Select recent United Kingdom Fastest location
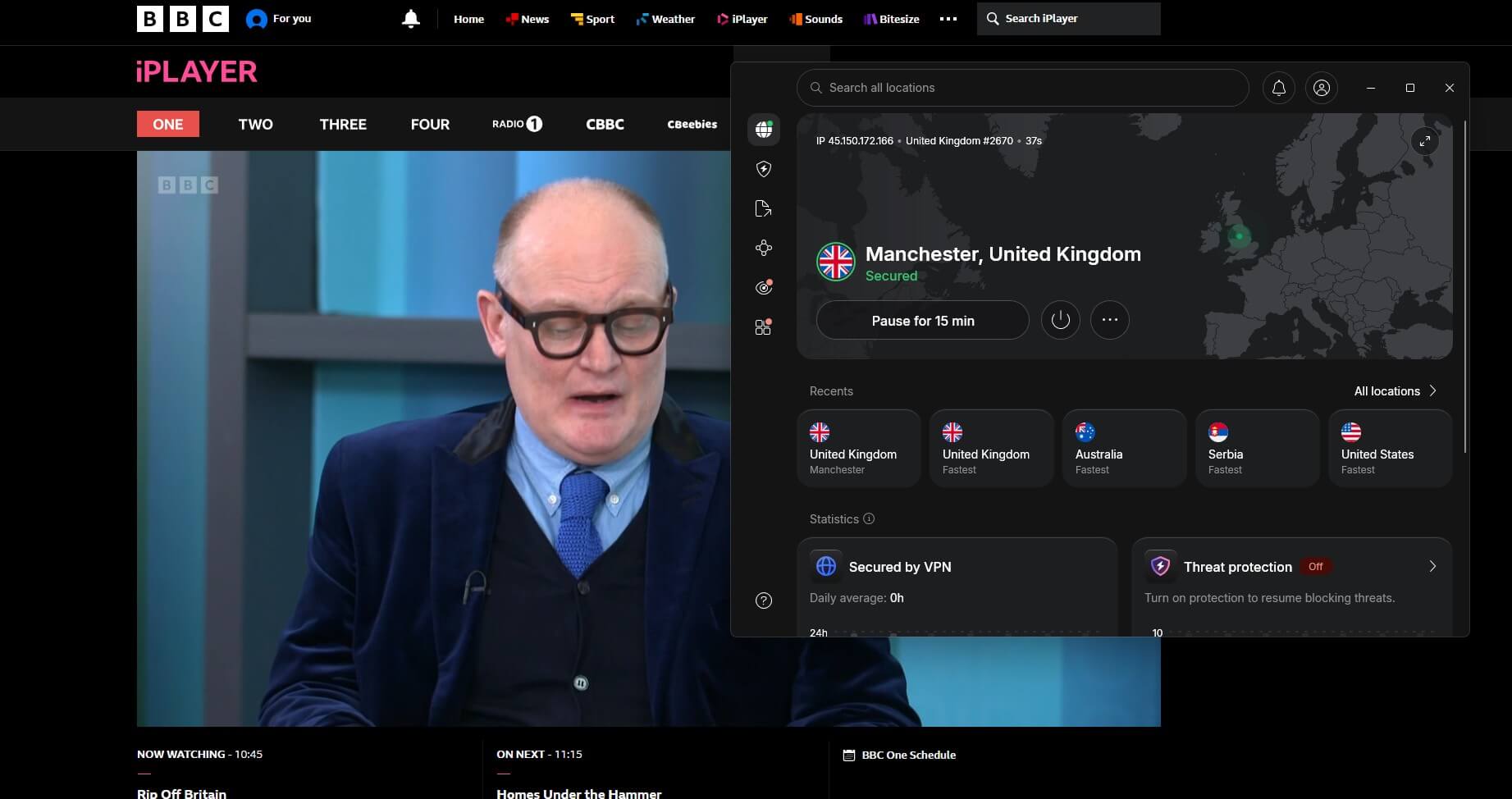The height and width of the screenshot is (799, 1512). [x=992, y=449]
